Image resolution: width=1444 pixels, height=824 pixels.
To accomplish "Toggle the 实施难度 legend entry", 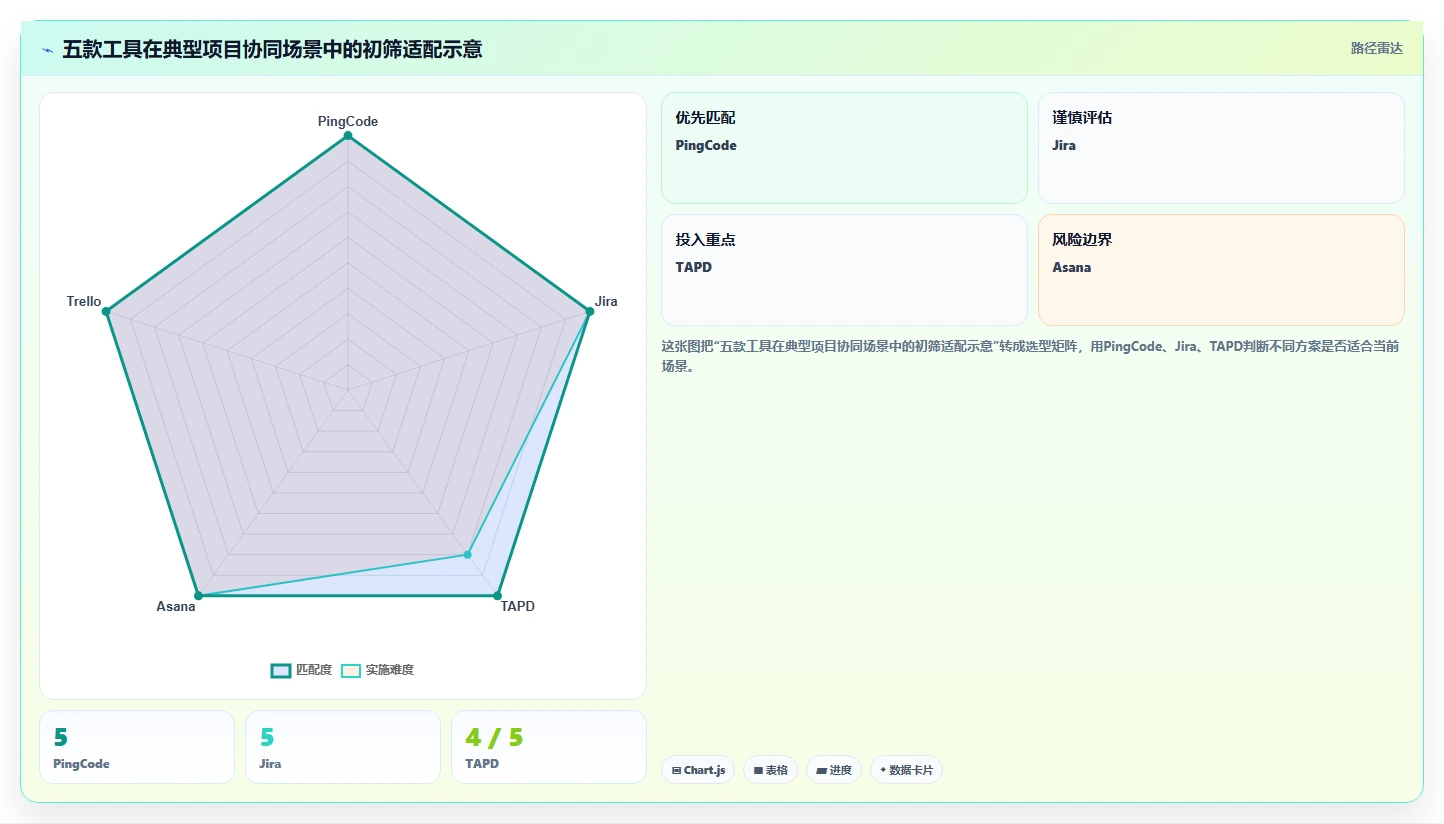I will click(377, 670).
